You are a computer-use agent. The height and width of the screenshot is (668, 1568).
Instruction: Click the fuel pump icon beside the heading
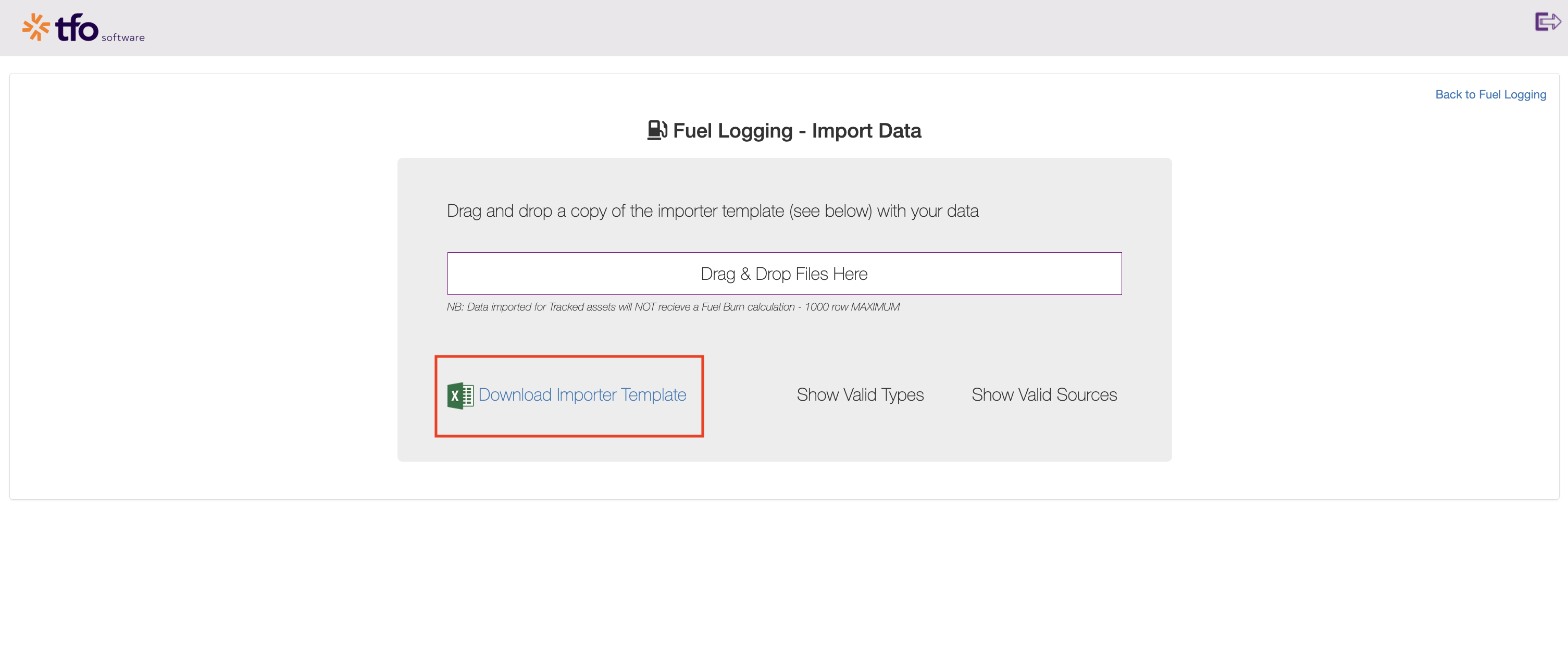[657, 130]
